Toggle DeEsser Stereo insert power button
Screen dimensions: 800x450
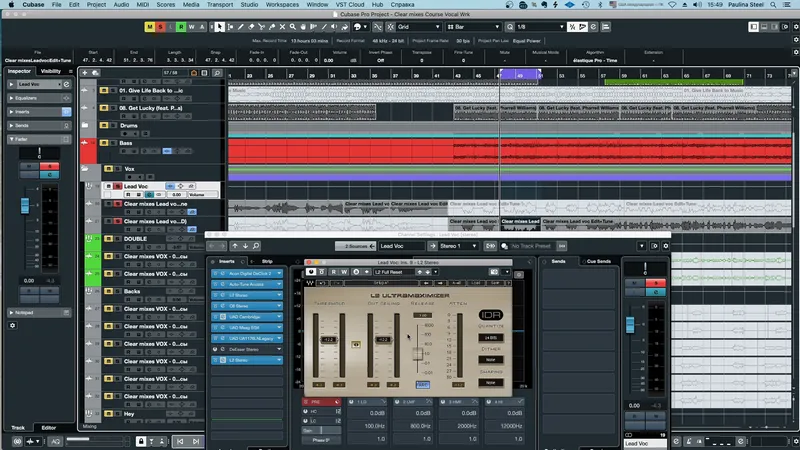click(215, 349)
